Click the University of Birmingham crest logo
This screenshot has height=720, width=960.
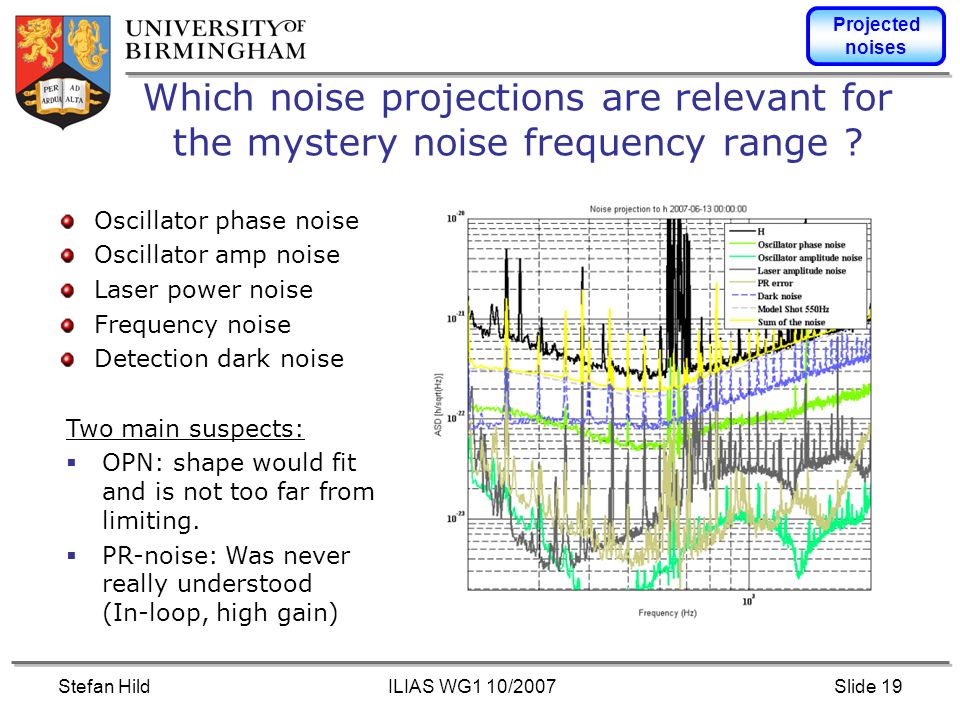[x=63, y=72]
